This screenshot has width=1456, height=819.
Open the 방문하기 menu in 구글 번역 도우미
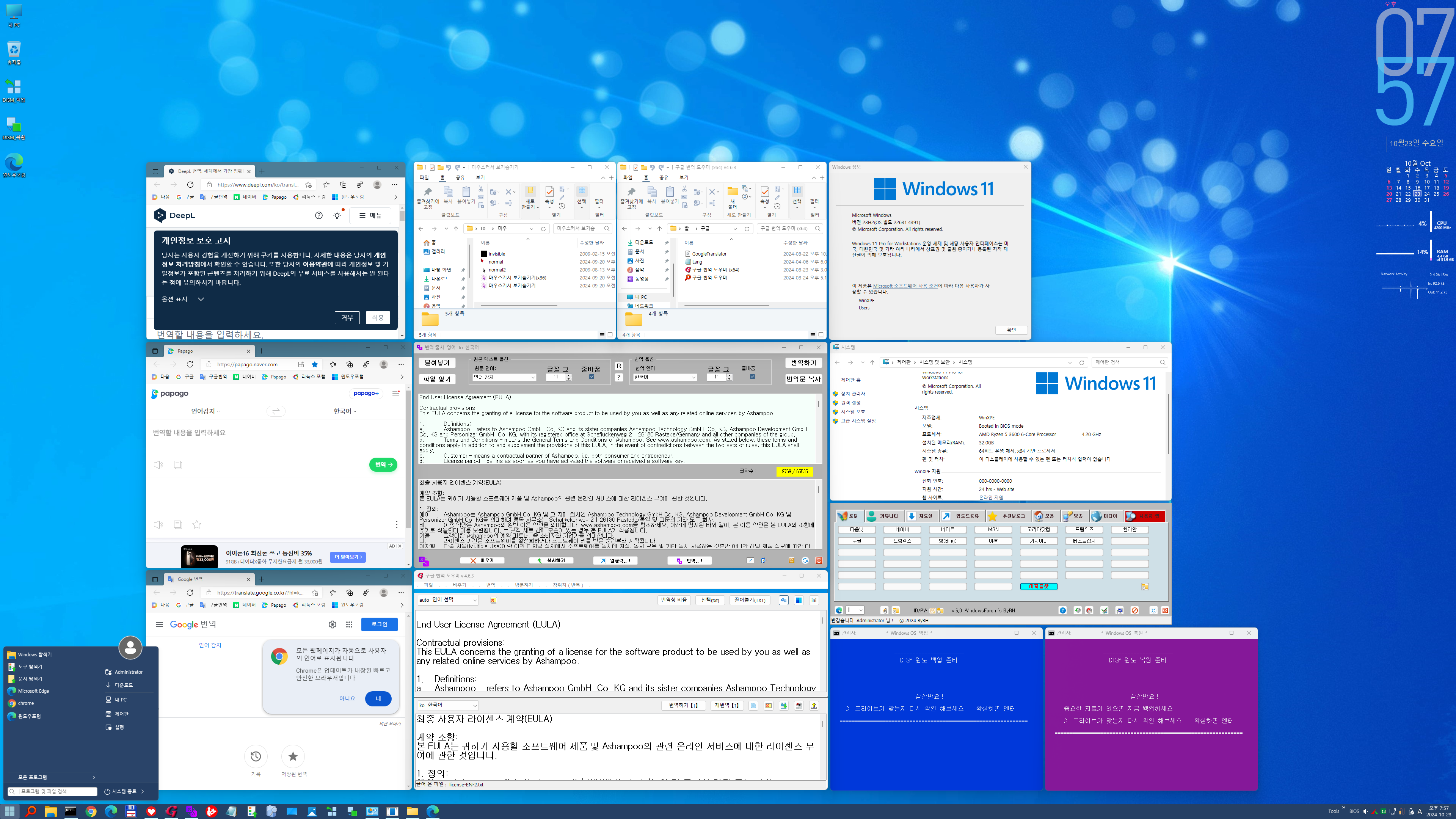pyautogui.click(x=523, y=585)
